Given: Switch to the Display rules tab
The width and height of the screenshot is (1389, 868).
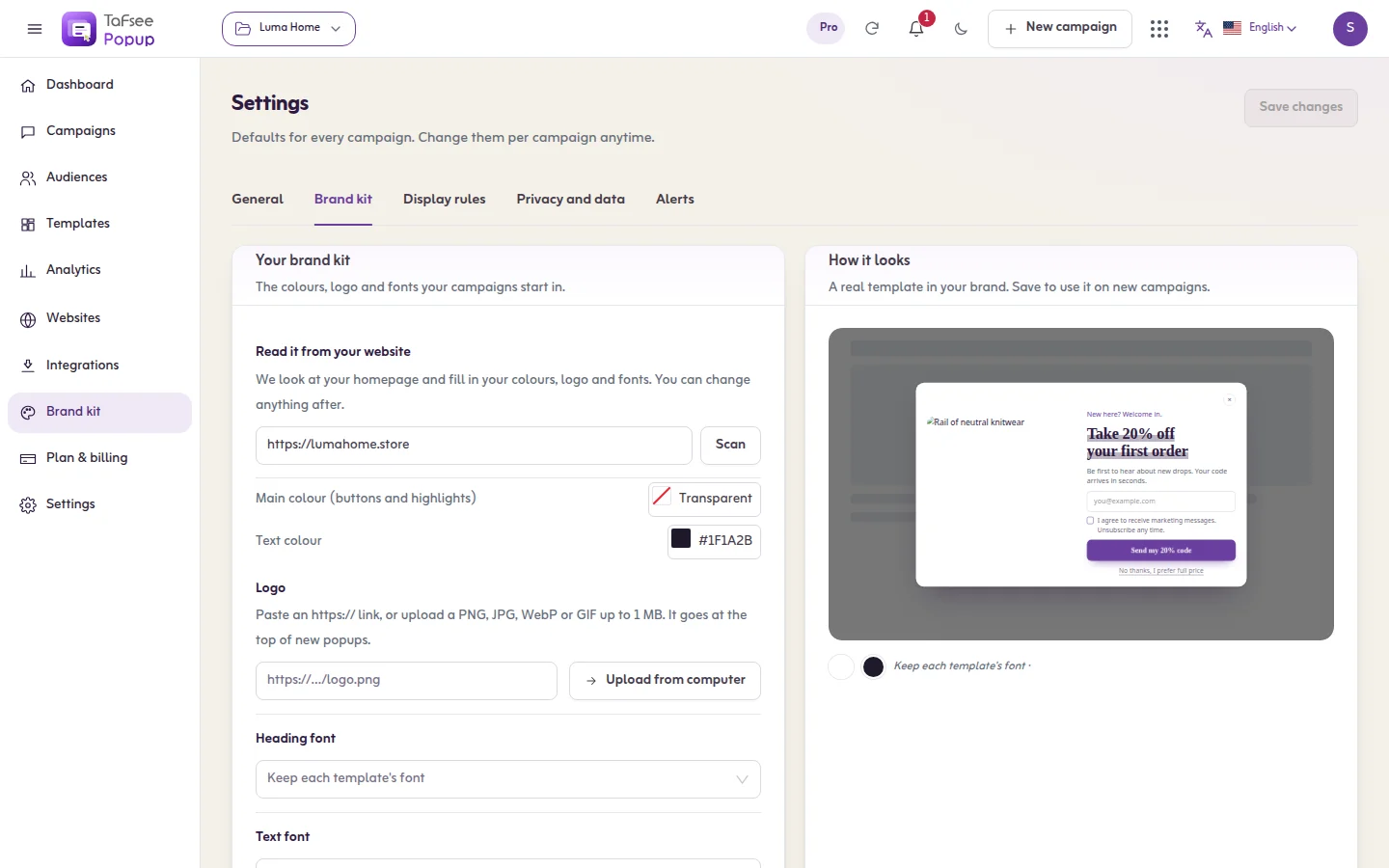Looking at the screenshot, I should [x=445, y=200].
